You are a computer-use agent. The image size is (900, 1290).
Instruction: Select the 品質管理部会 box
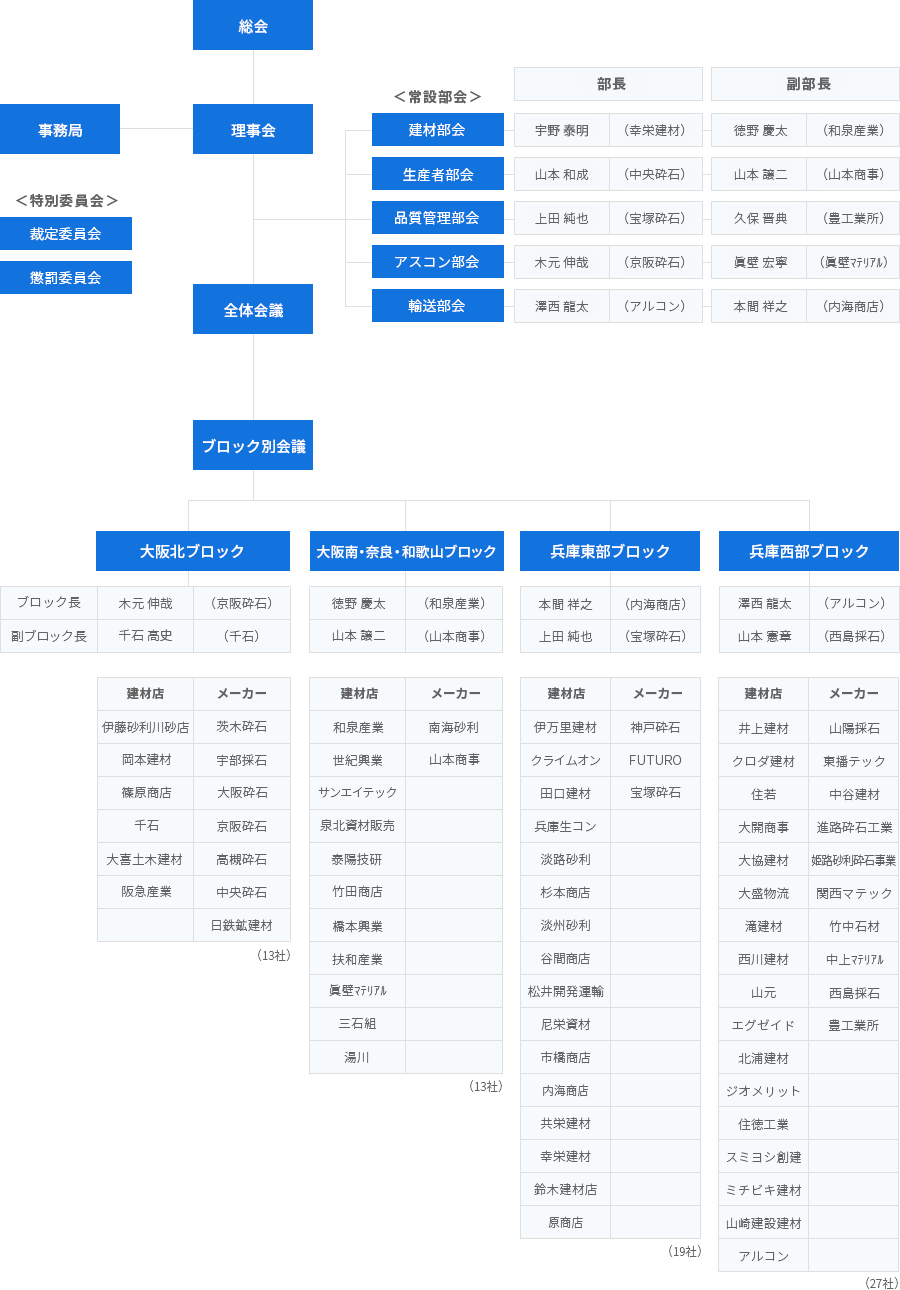coord(438,218)
